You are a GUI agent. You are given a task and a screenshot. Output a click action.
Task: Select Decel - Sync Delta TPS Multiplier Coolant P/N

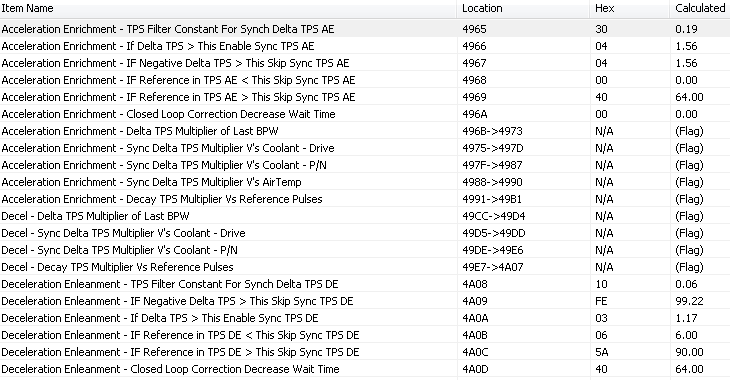[x=365, y=250]
